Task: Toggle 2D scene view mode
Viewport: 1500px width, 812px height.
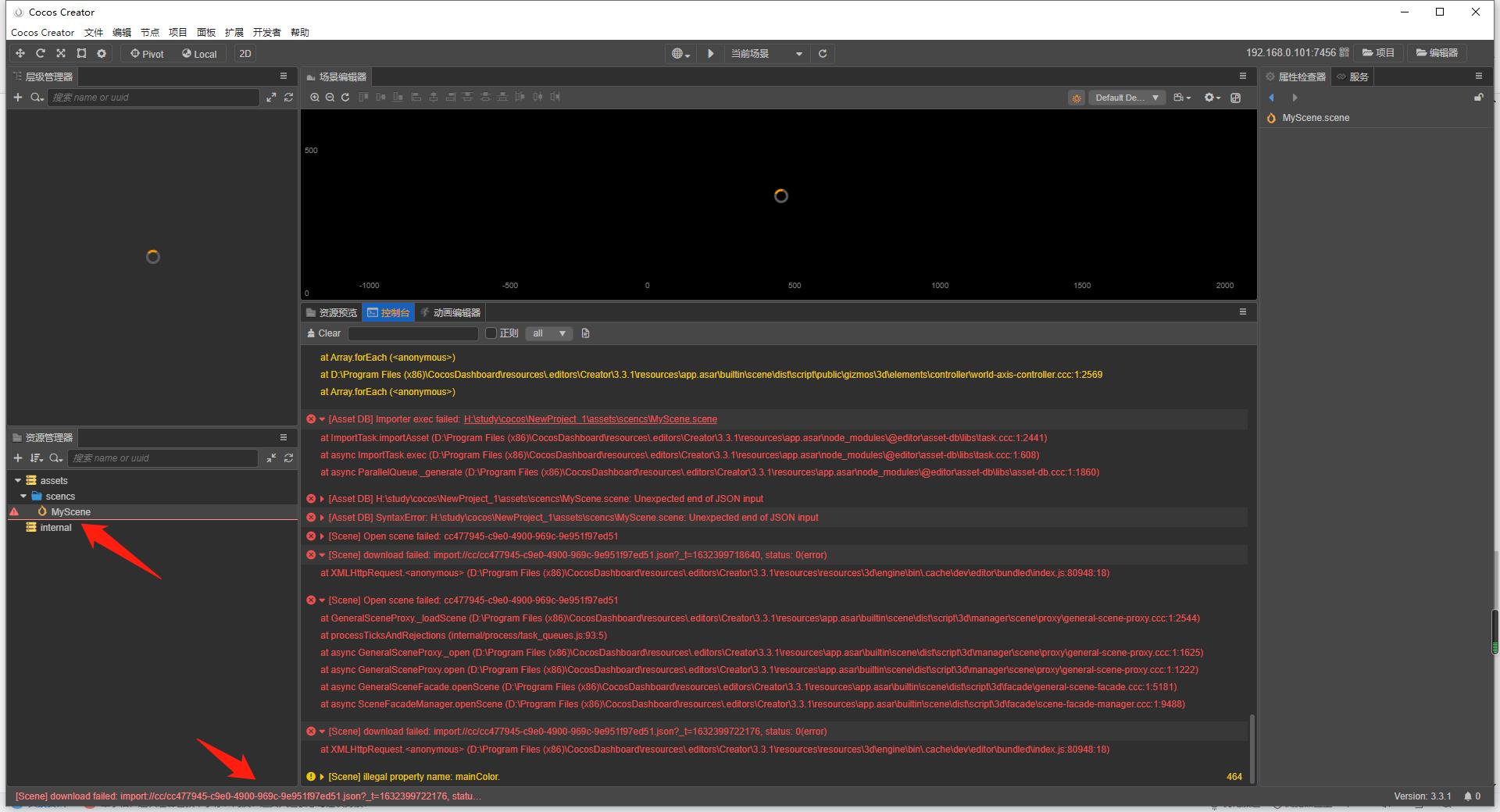Action: click(x=245, y=54)
